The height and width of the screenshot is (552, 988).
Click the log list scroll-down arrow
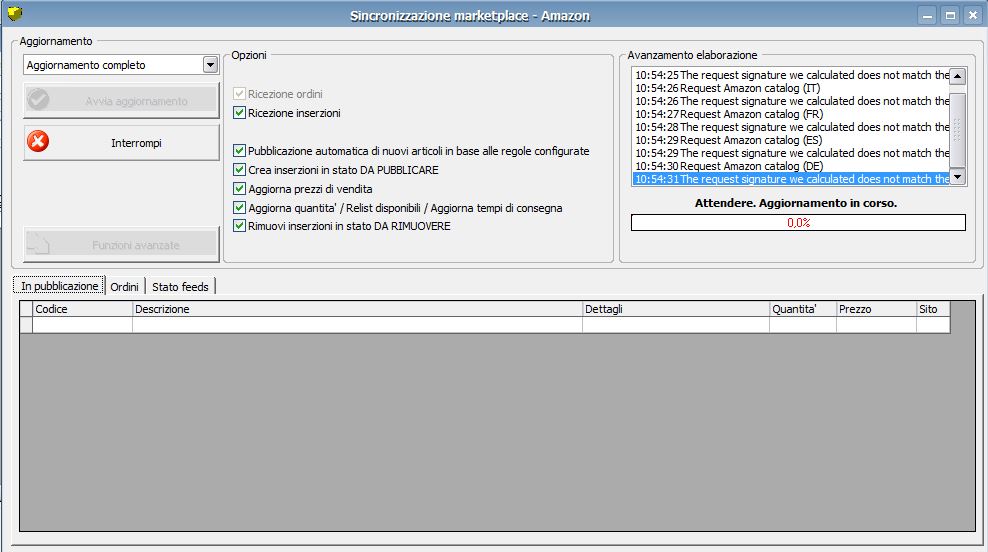tap(957, 177)
